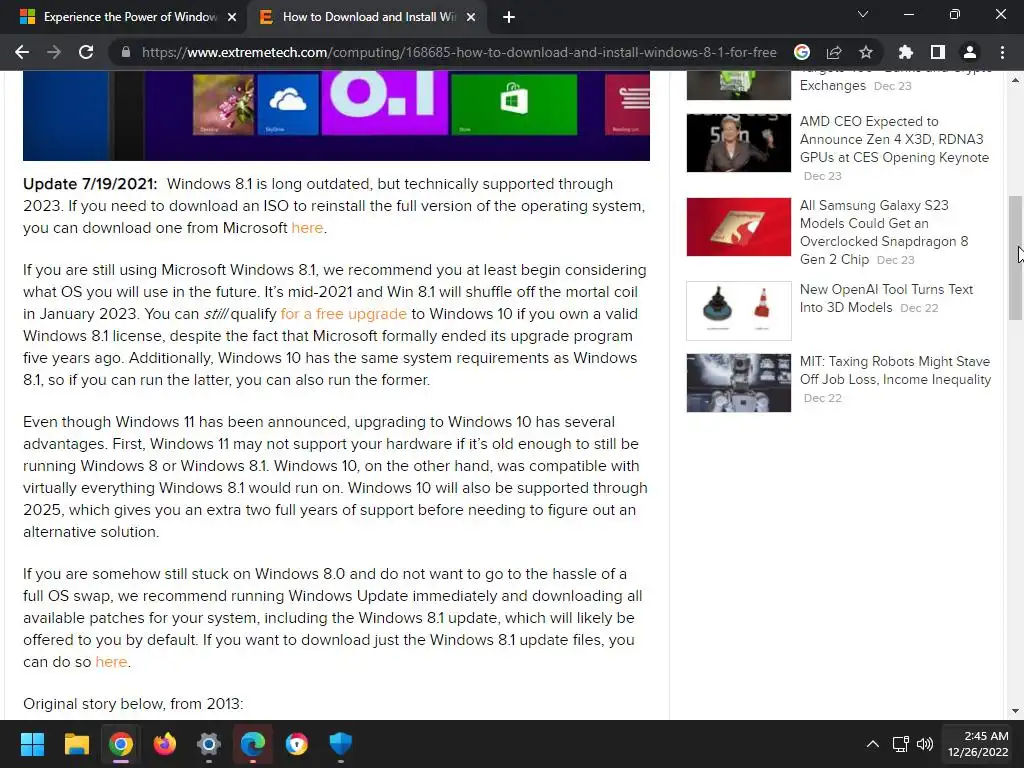Screen dimensions: 1024x768
Task: View site information lock icon
Action: (x=126, y=52)
